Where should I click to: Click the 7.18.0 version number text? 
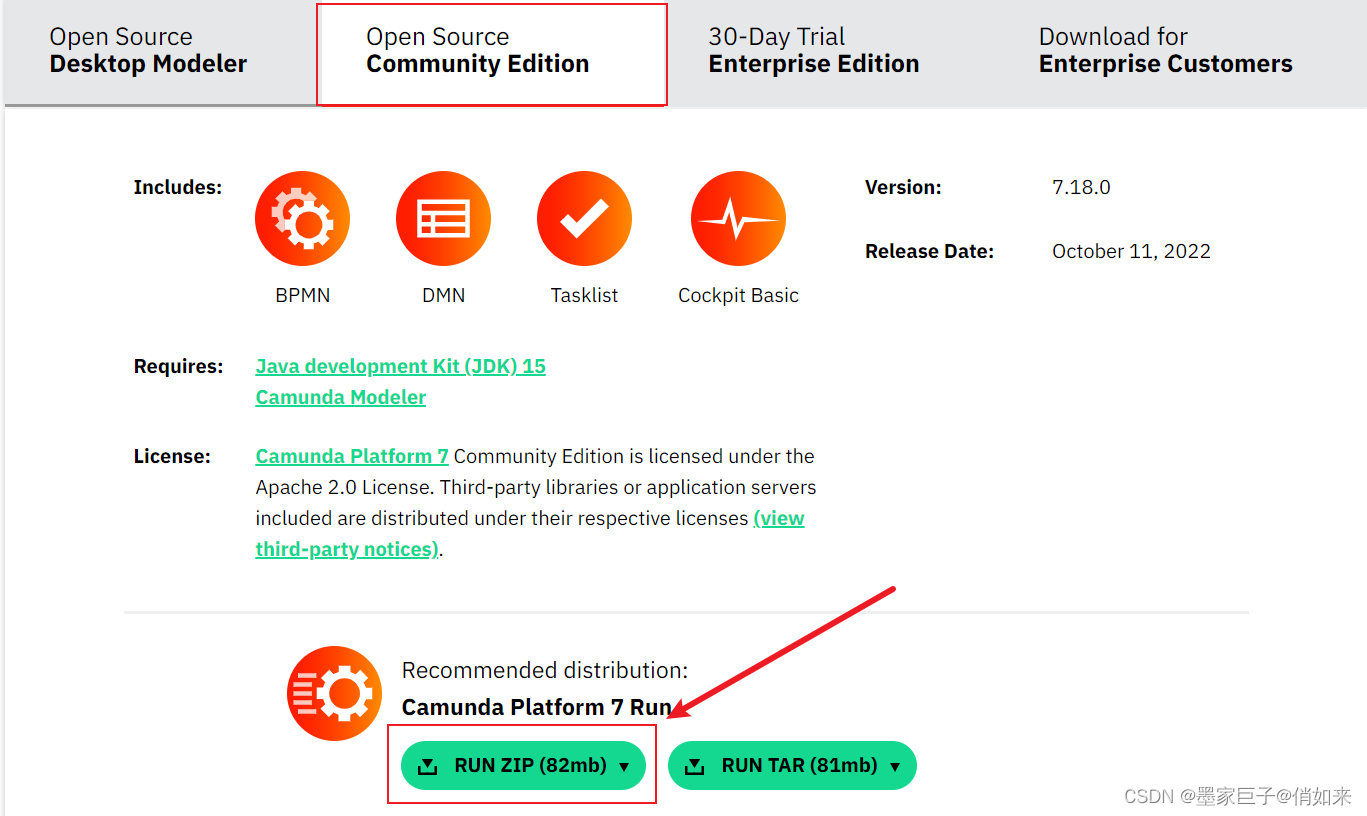pos(1081,187)
